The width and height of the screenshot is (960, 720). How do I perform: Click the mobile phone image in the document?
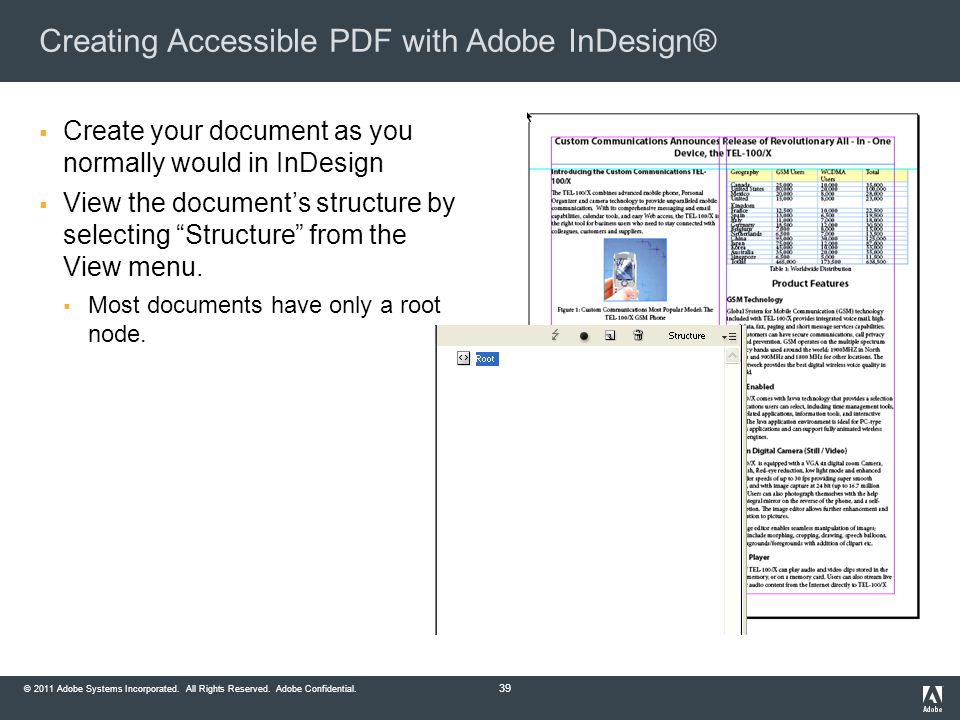[x=635, y=270]
